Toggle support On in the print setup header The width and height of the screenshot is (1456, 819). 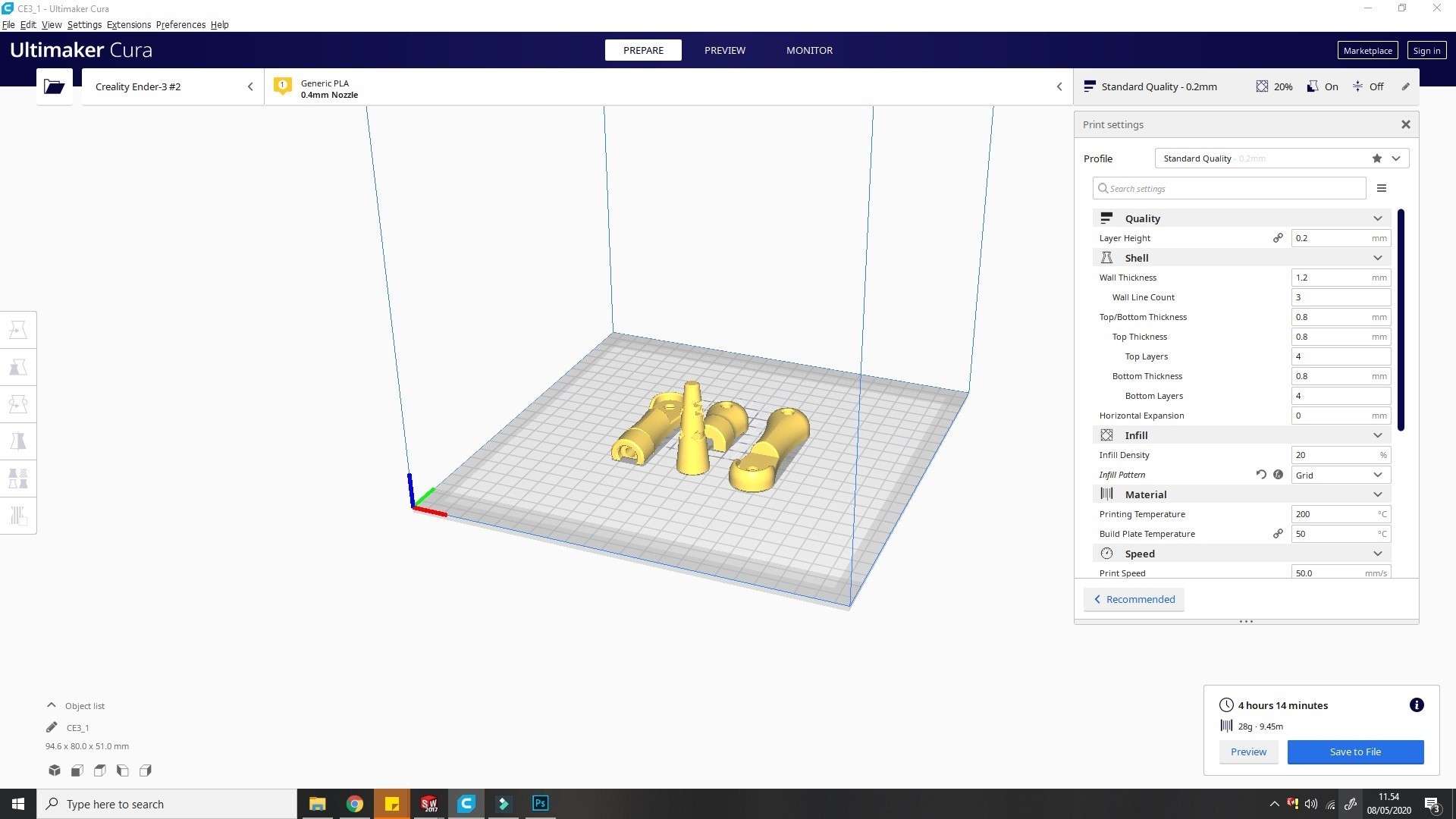coord(1322,86)
